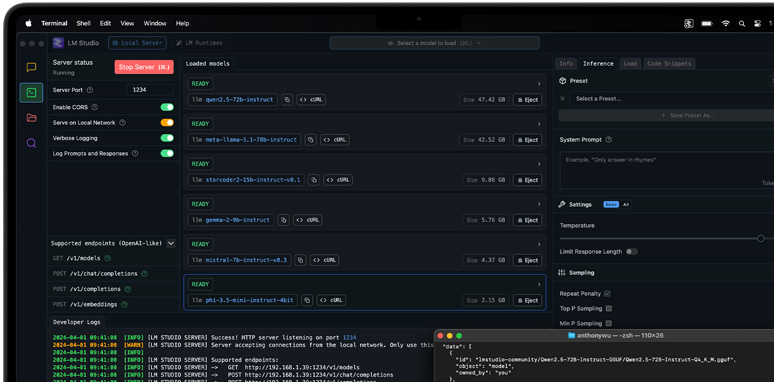This screenshot has height=382, width=774.
Task: Click info icon next to /v1/embeddings
Action: pos(124,305)
